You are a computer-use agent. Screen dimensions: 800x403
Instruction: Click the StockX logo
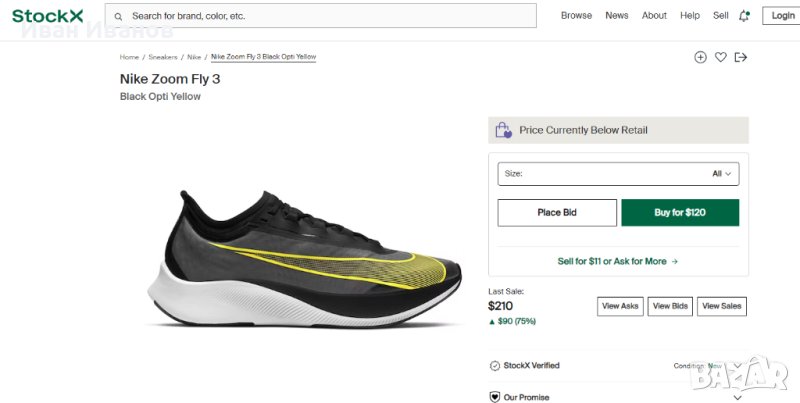48,16
